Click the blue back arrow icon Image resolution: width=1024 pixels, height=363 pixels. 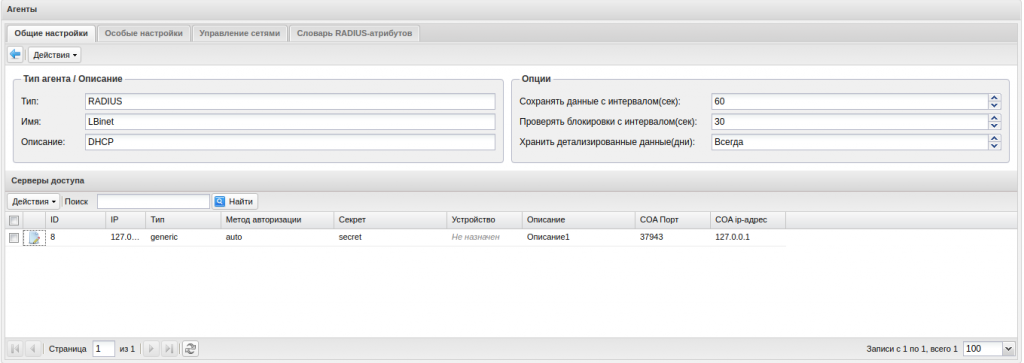click(x=15, y=55)
